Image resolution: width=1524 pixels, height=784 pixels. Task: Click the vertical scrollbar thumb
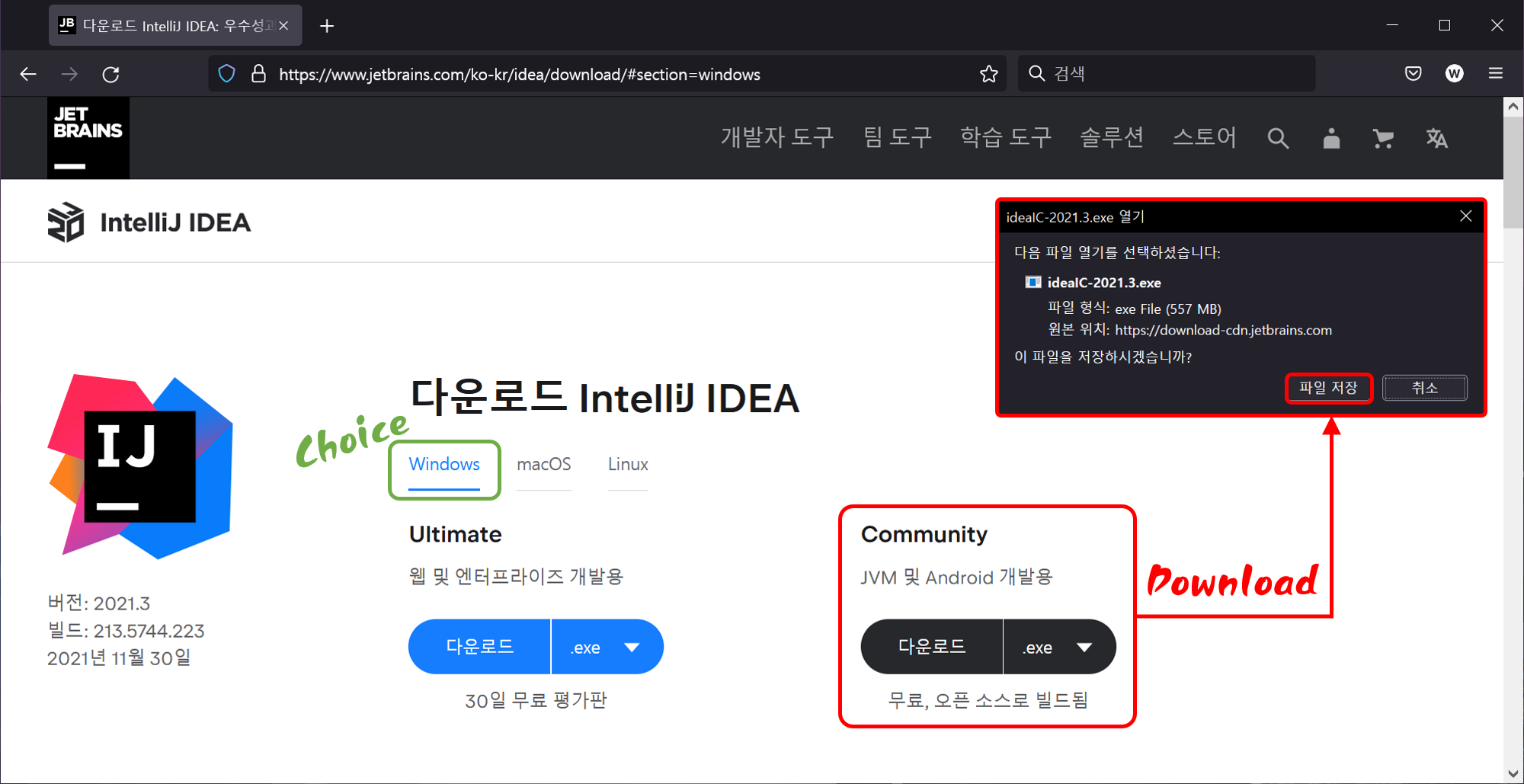pyautogui.click(x=1513, y=172)
